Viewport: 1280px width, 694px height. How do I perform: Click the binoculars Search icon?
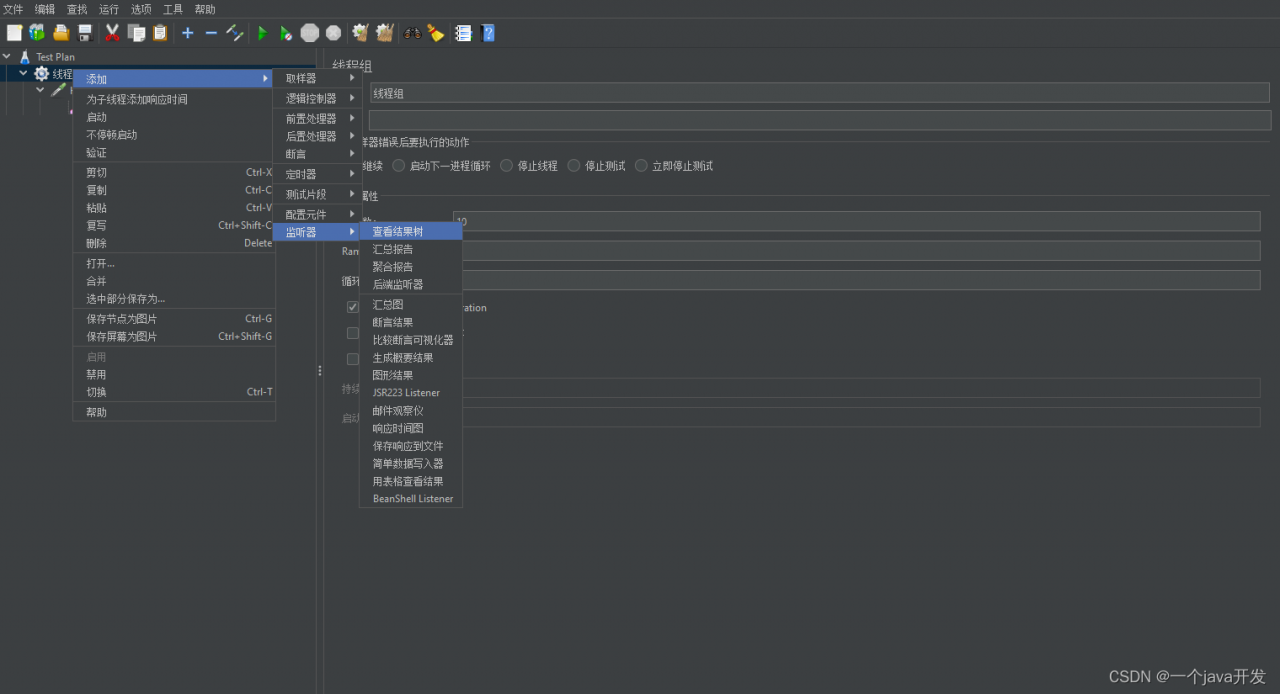tap(412, 33)
